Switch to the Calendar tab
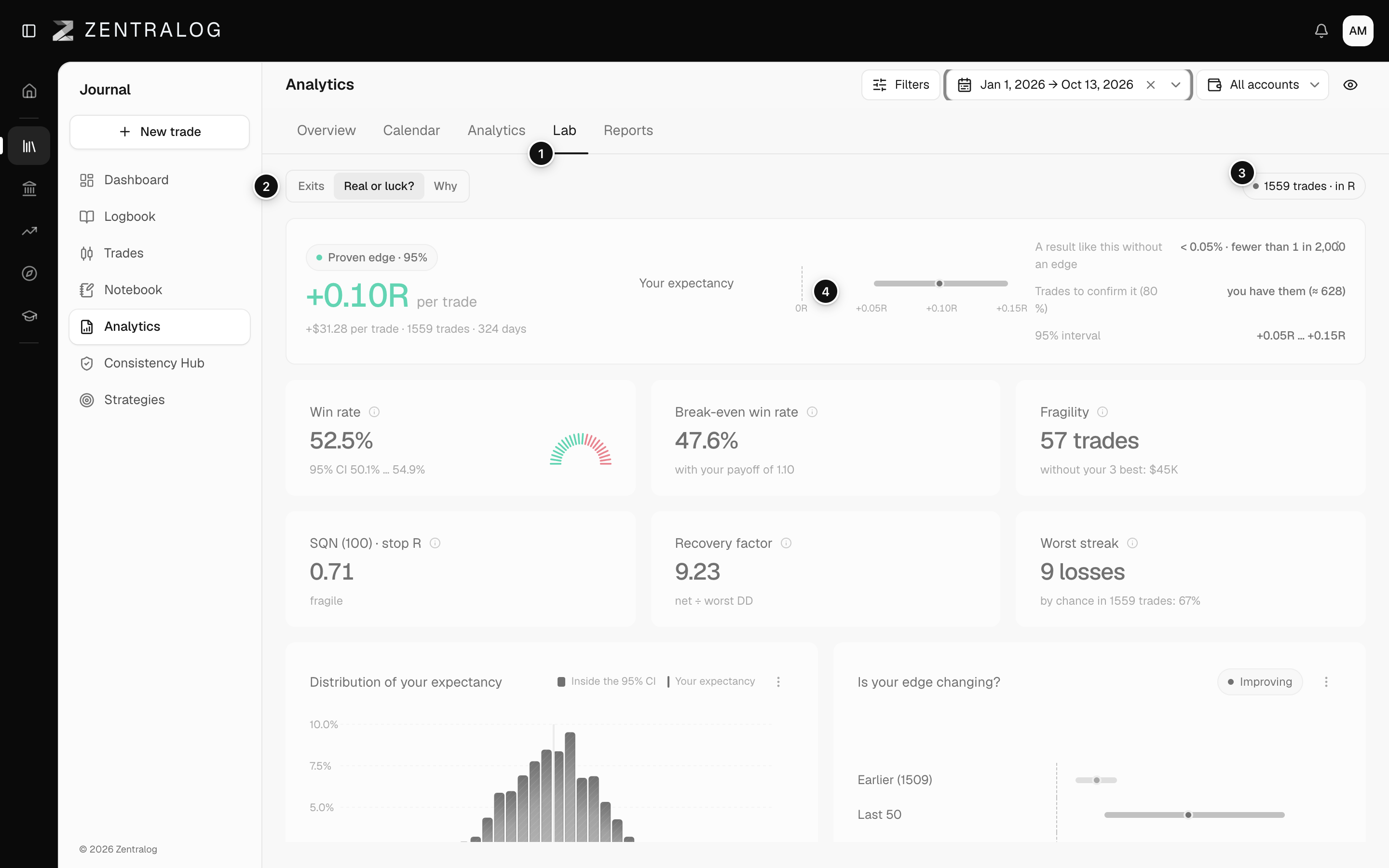Image resolution: width=1389 pixels, height=868 pixels. 411,130
